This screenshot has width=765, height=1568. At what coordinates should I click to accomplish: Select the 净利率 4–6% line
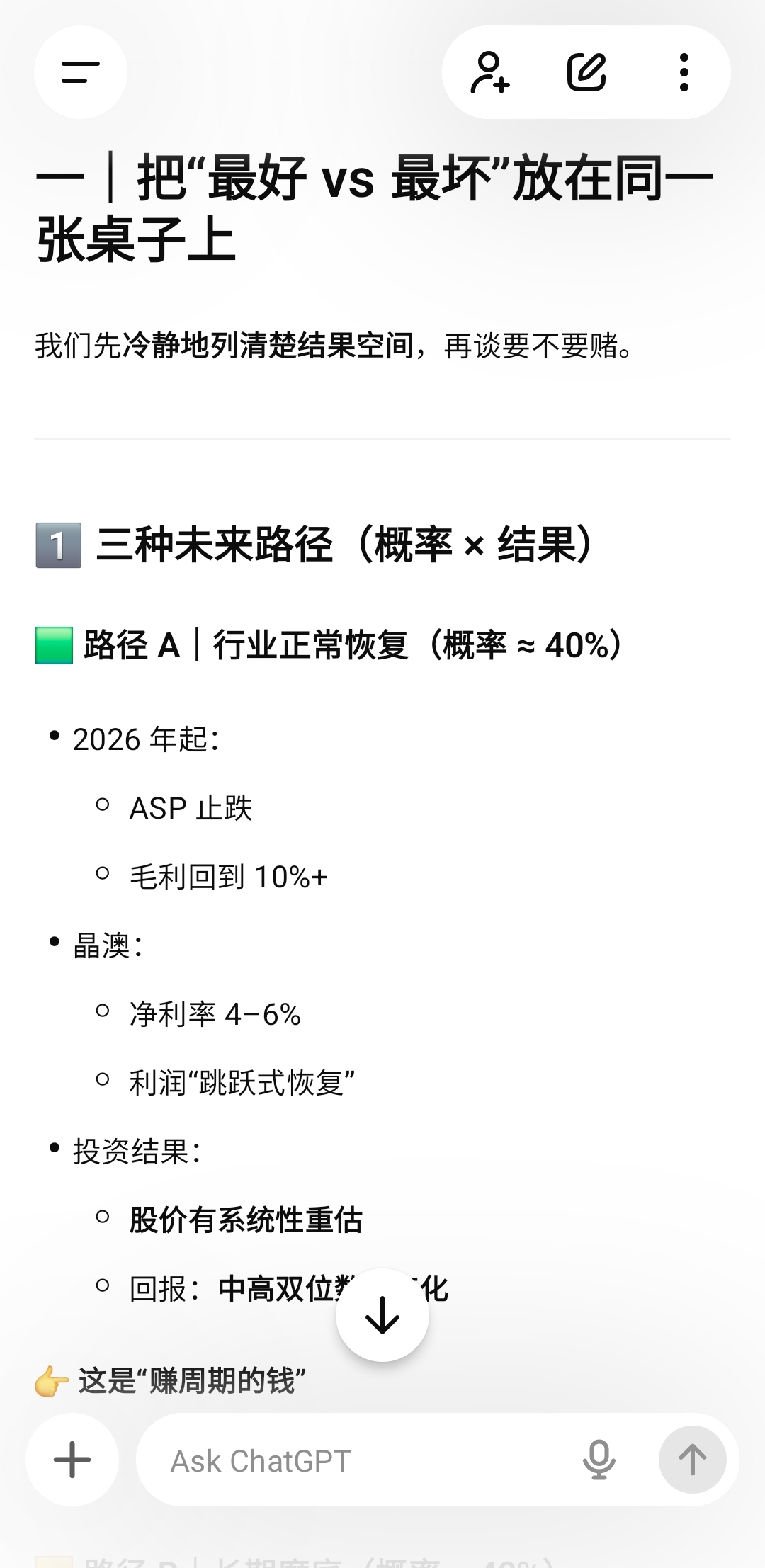coord(215,1014)
